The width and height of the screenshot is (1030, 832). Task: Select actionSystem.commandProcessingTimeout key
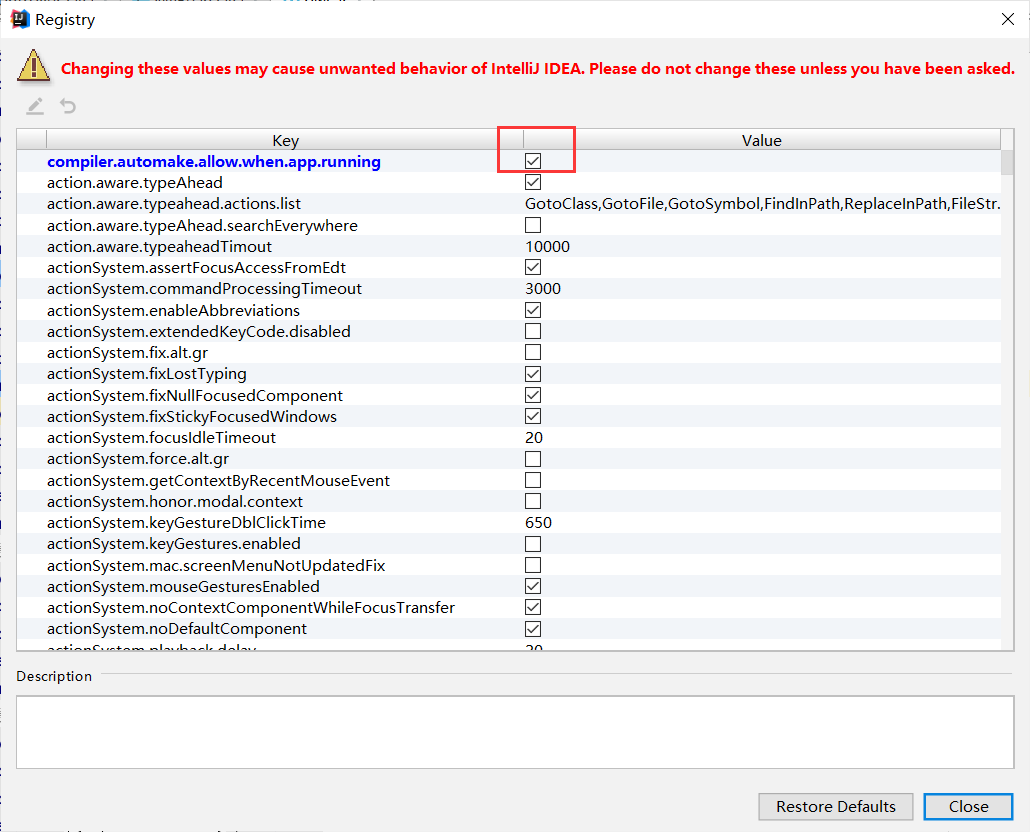[x=204, y=288]
